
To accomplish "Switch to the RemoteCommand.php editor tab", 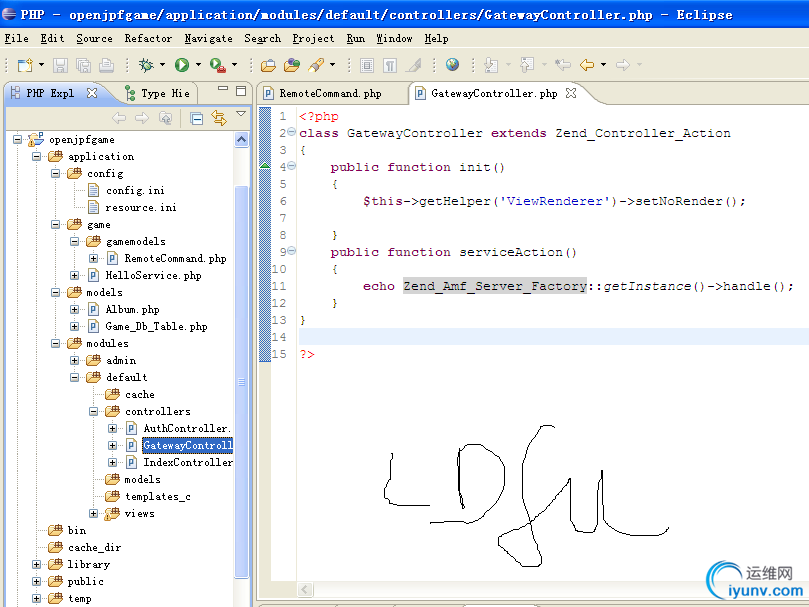I will [x=330, y=93].
